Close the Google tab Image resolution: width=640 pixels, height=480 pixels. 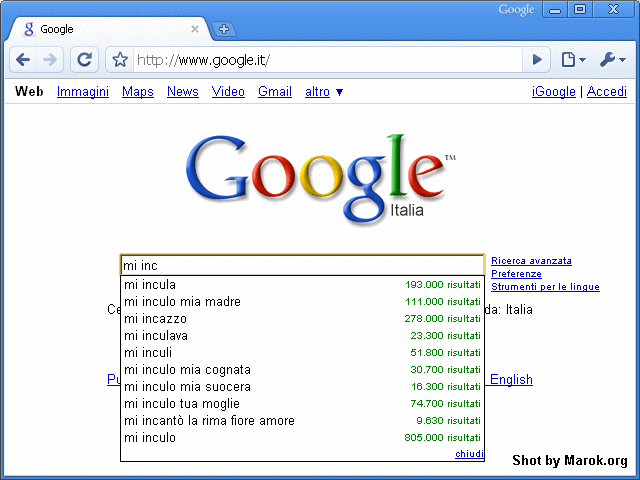click(195, 29)
